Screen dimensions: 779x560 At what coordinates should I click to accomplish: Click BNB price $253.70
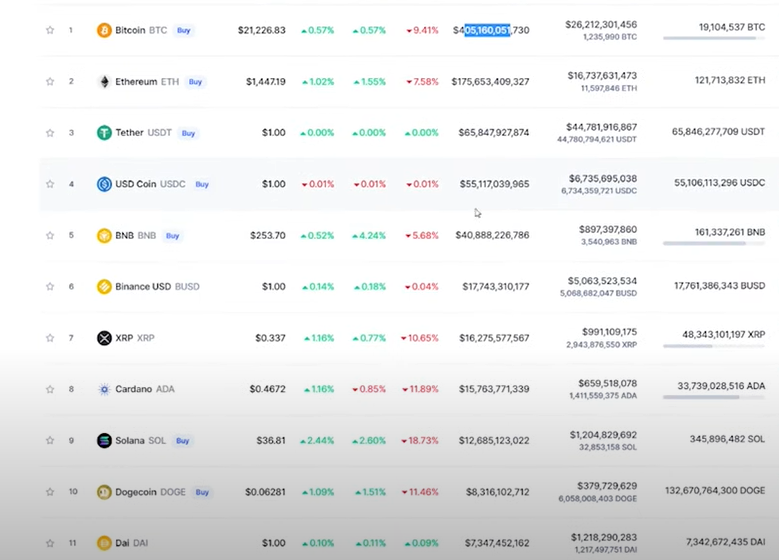click(x=268, y=235)
